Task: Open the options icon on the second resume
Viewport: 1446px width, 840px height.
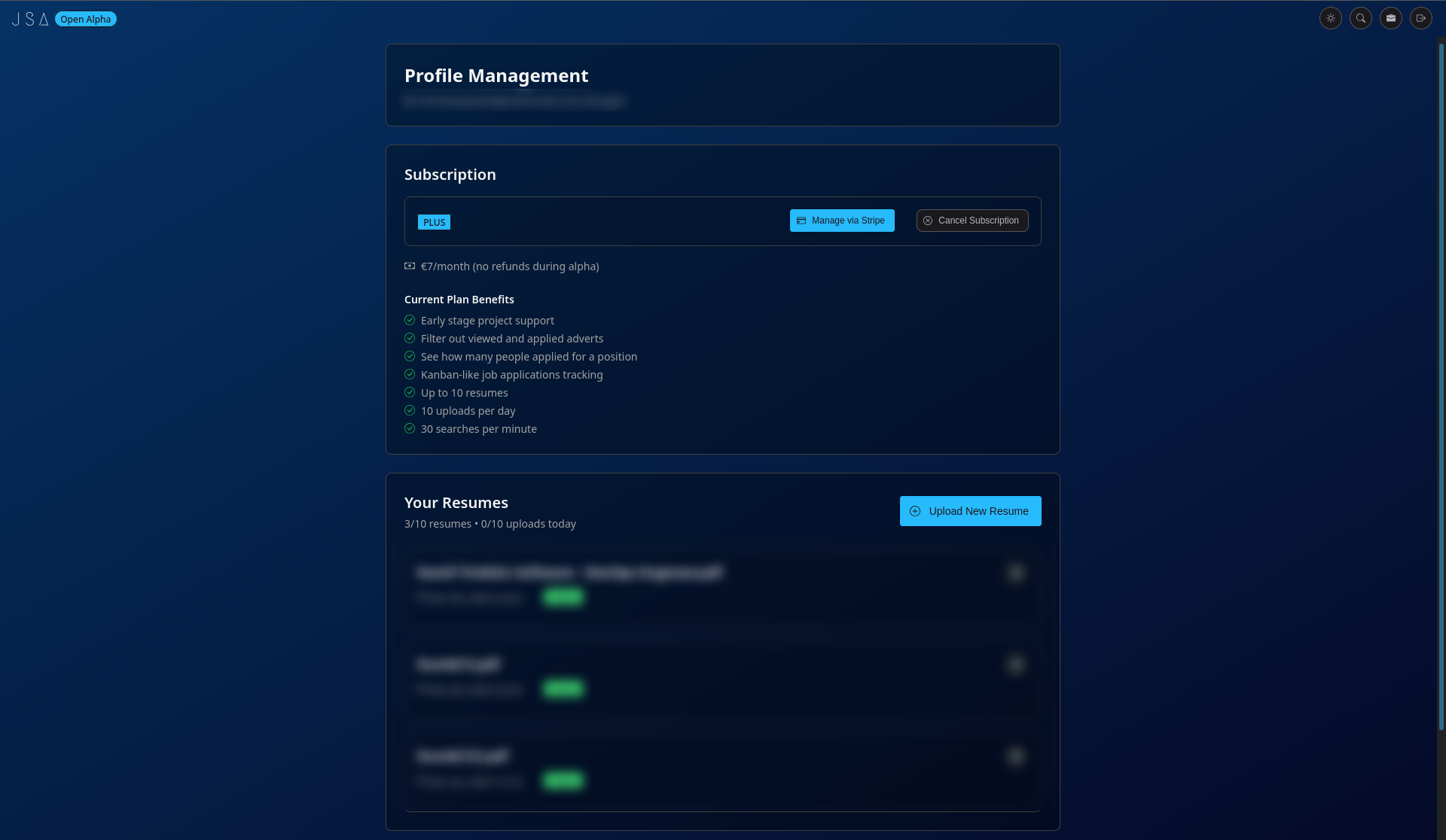Action: click(x=1016, y=665)
